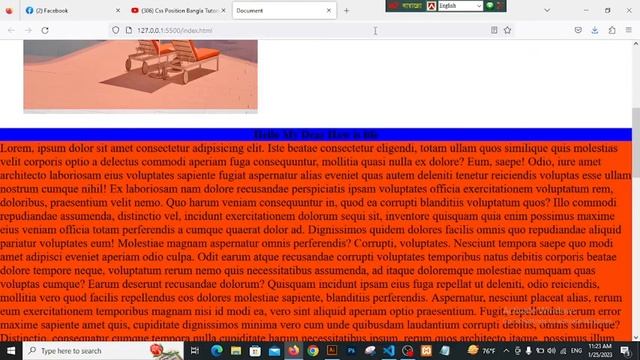The width and height of the screenshot is (640, 360).
Task: Click the green Avro toolbar button
Action: tap(489, 6)
